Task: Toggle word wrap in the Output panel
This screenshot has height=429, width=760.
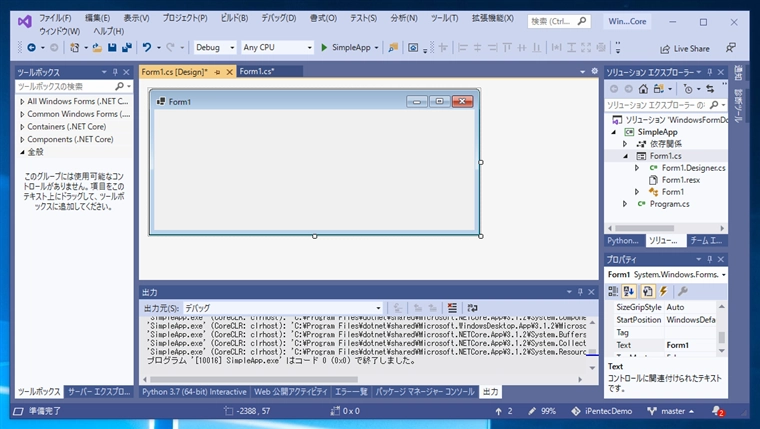Action: pos(473,308)
